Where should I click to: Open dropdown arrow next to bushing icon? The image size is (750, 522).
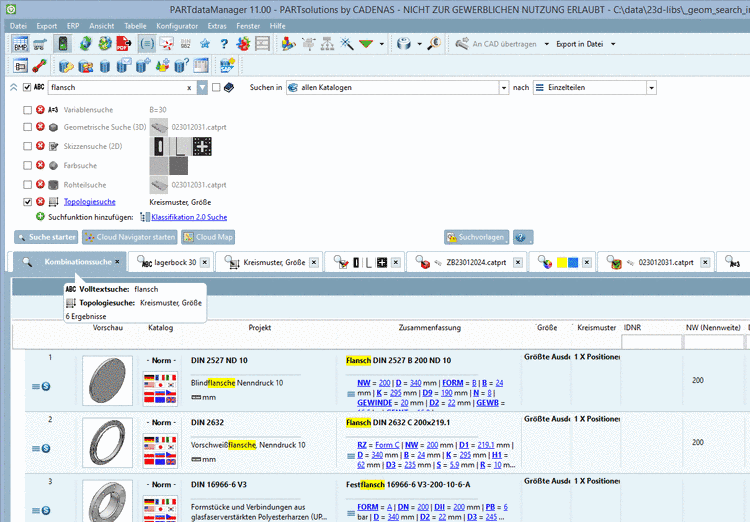coord(419,44)
